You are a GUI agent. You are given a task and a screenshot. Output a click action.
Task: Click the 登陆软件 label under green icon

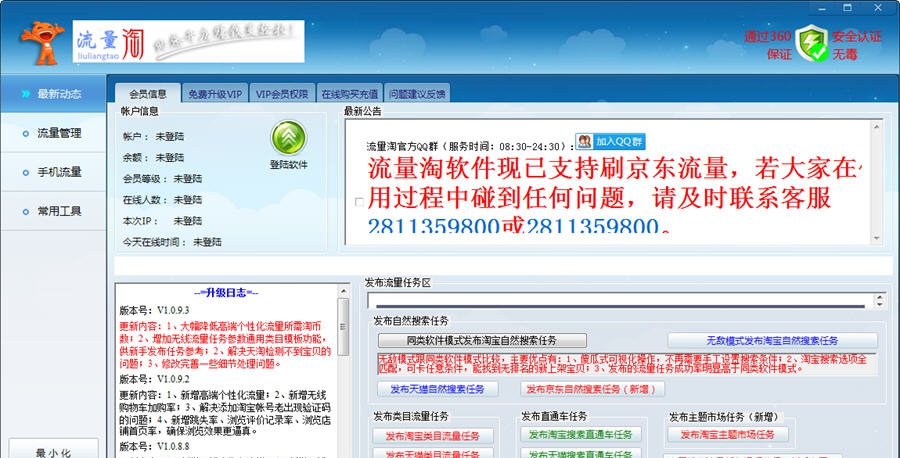coord(289,165)
